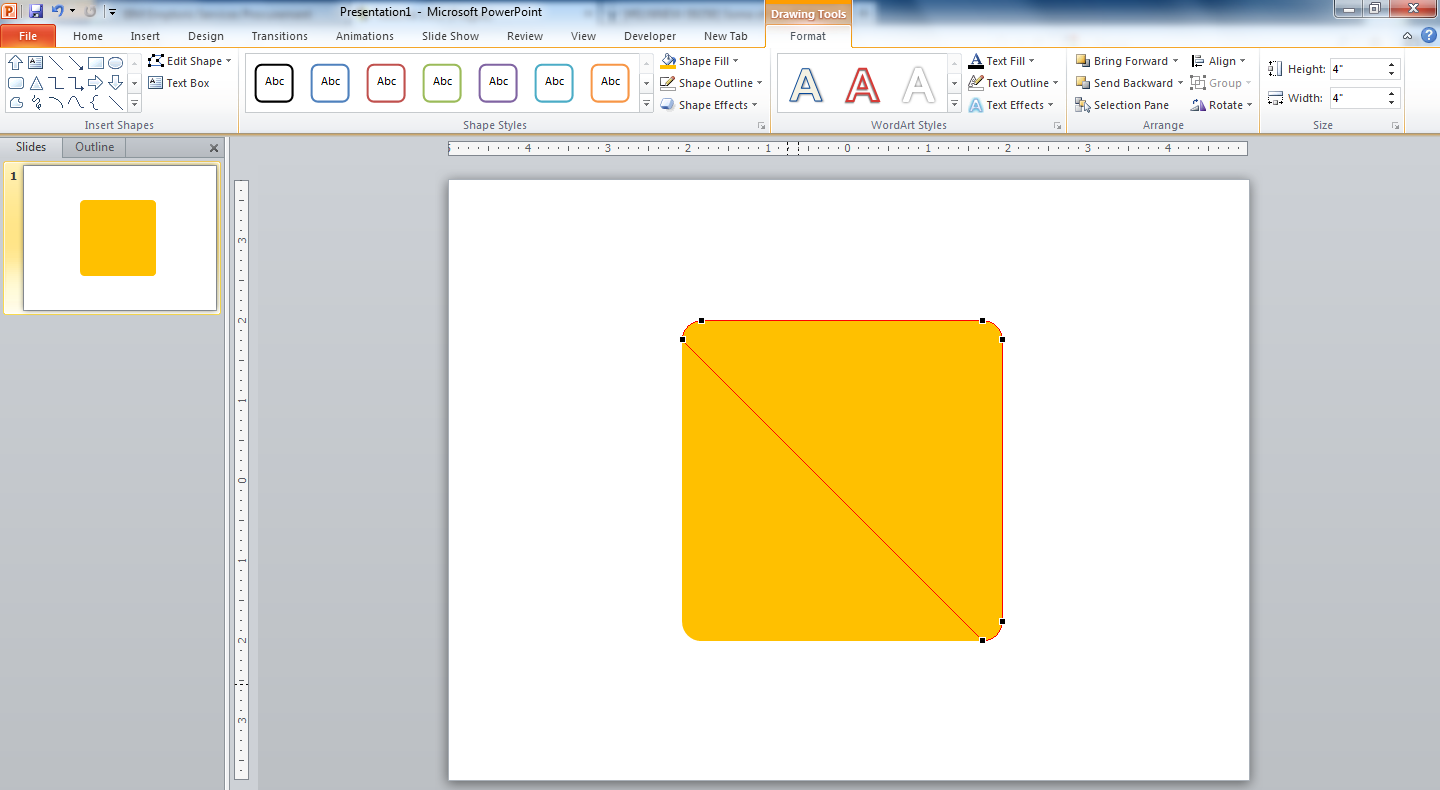
Task: Click the Undo icon in Quick Access Toolbar
Action: (x=58, y=11)
